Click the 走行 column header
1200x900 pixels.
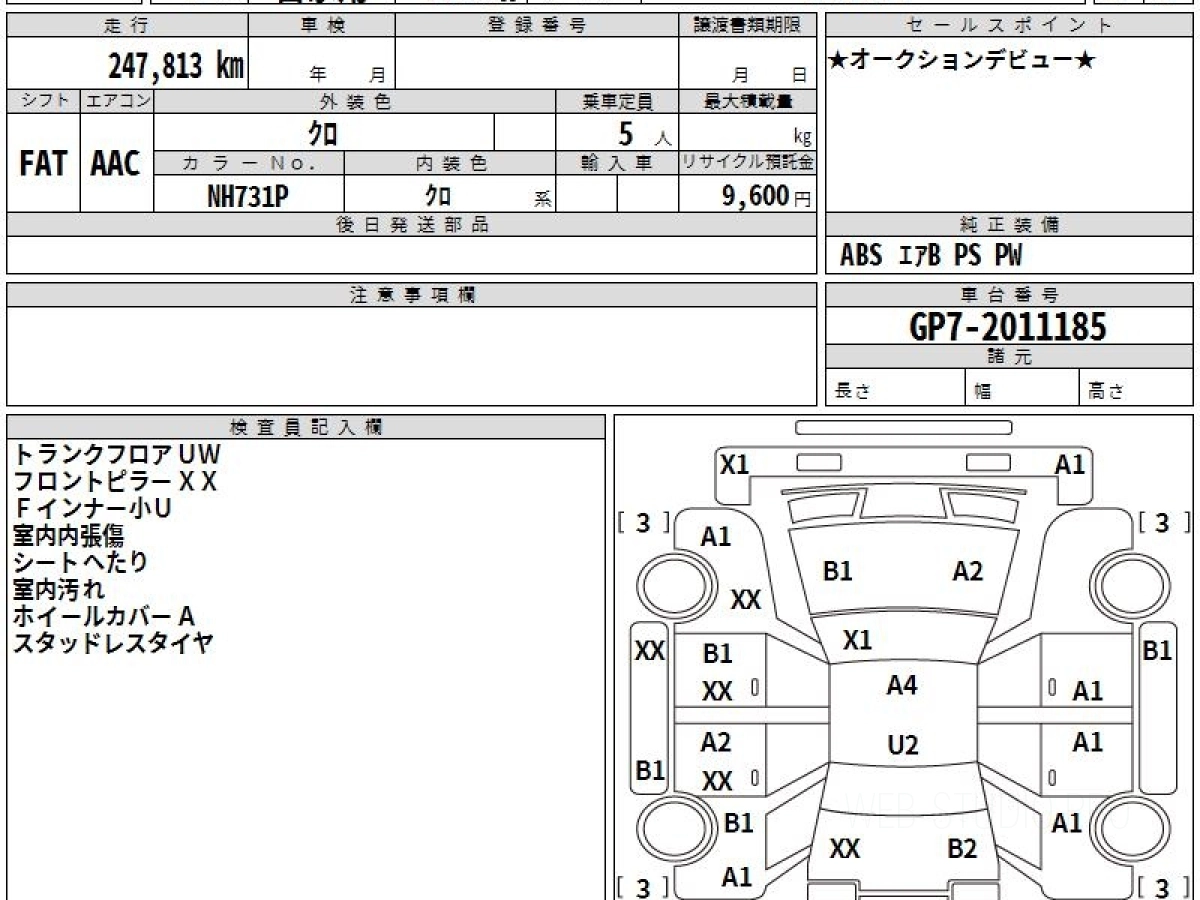(125, 26)
